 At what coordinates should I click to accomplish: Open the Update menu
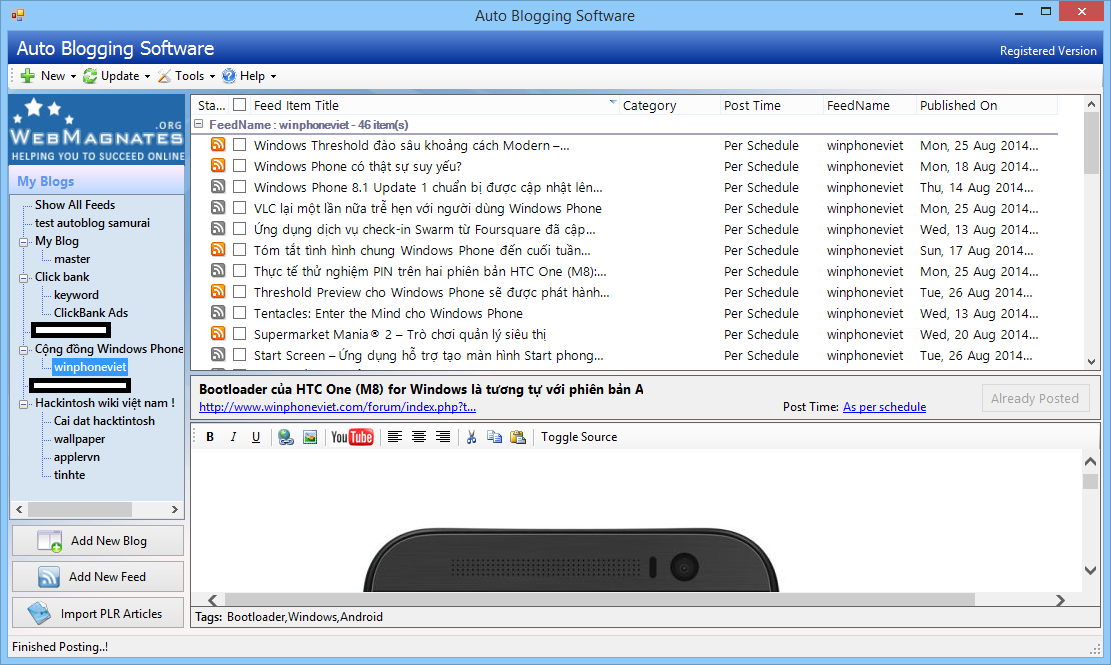(117, 76)
